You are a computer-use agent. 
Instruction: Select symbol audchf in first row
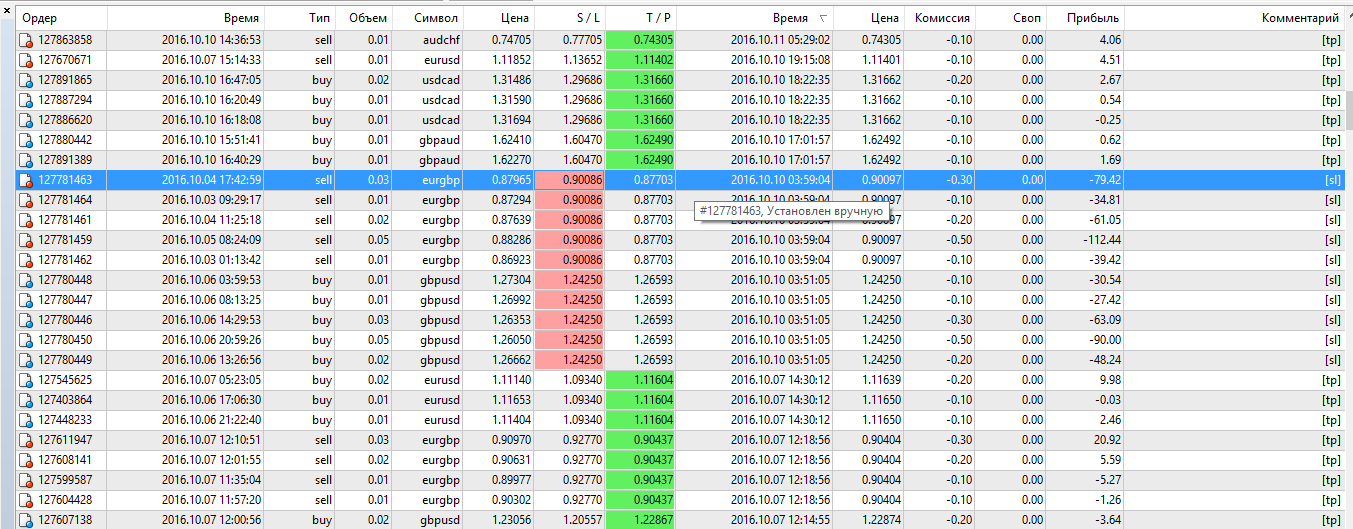click(441, 40)
